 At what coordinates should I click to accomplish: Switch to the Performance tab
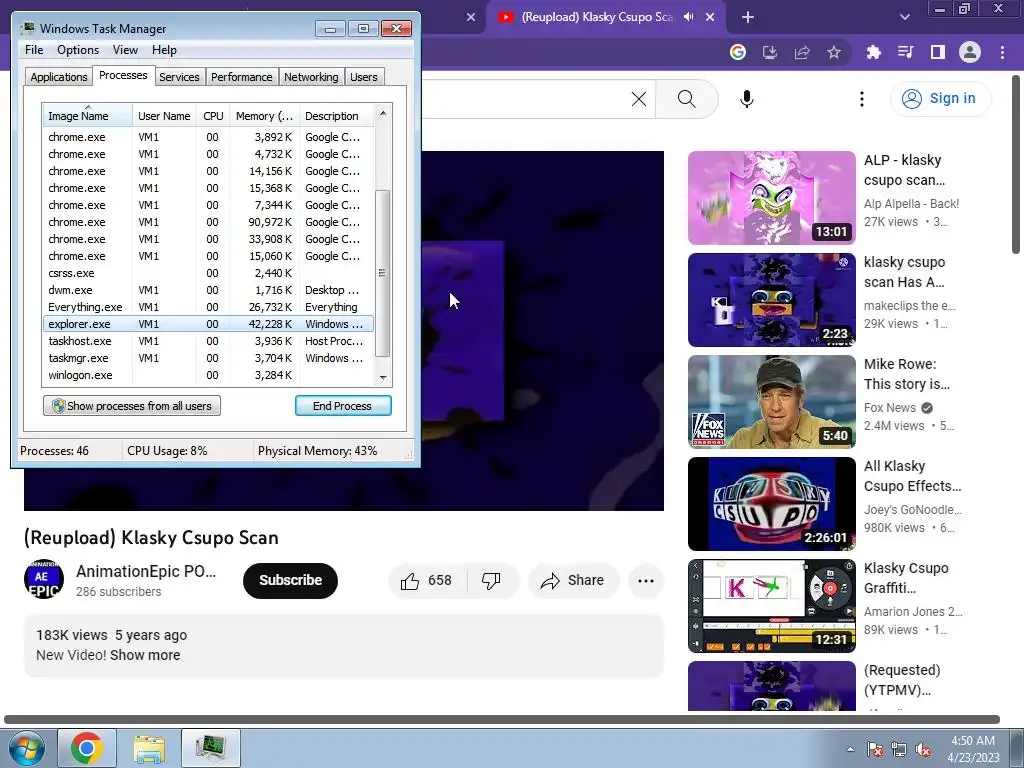241,77
